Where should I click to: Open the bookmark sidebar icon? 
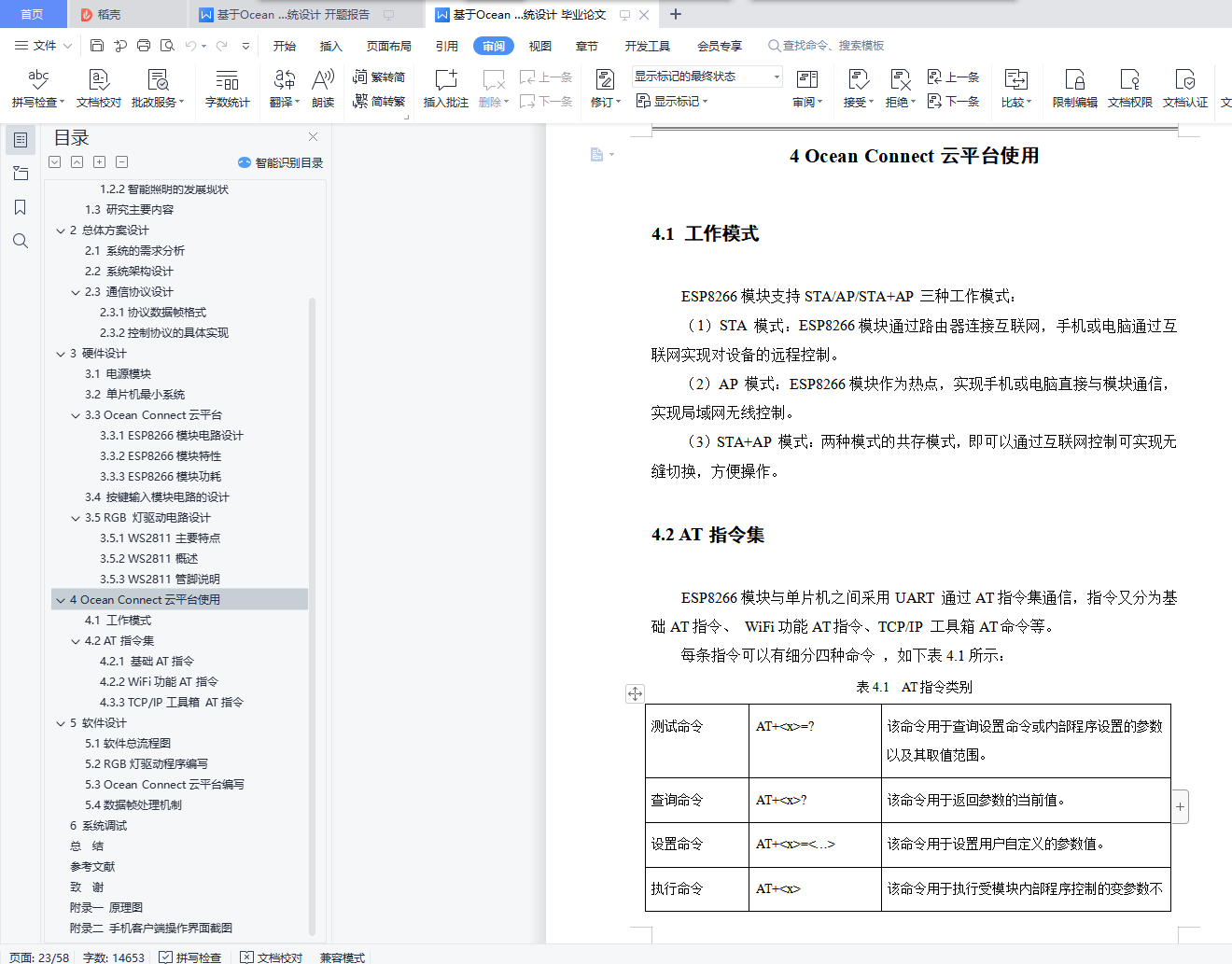click(x=21, y=207)
